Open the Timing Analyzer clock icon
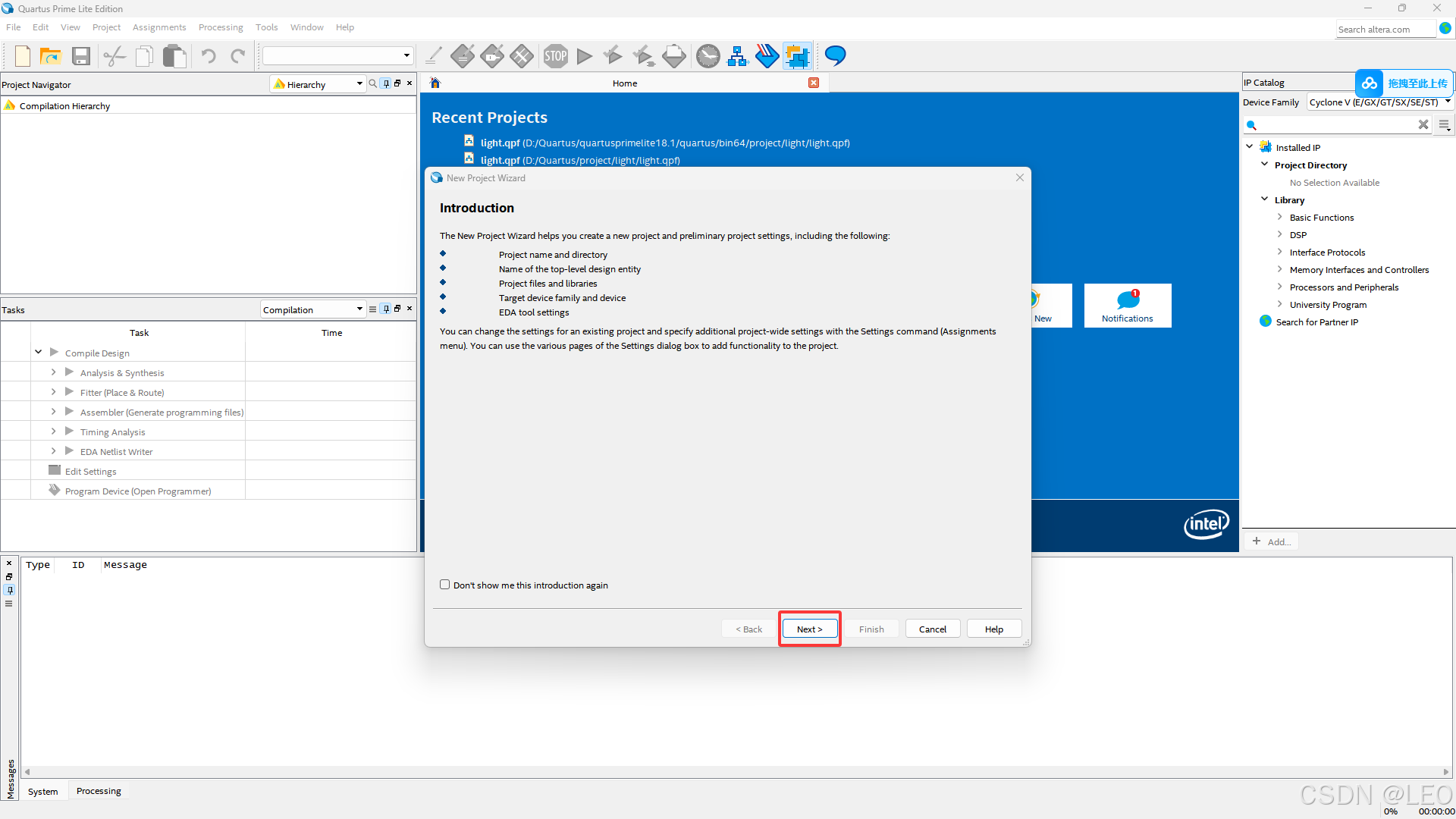Image resolution: width=1456 pixels, height=819 pixels. click(708, 56)
